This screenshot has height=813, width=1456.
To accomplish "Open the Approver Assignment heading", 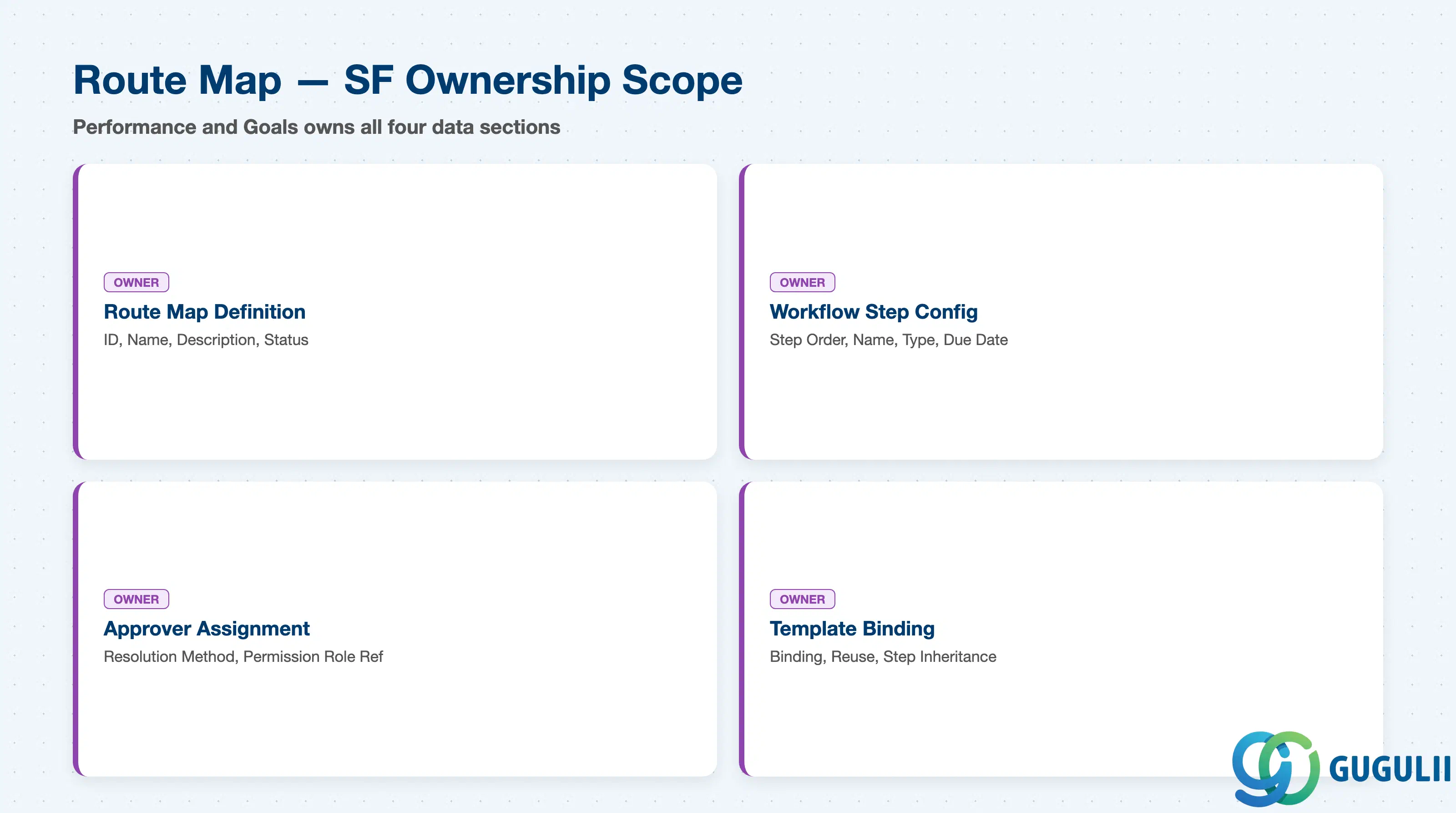I will [206, 629].
